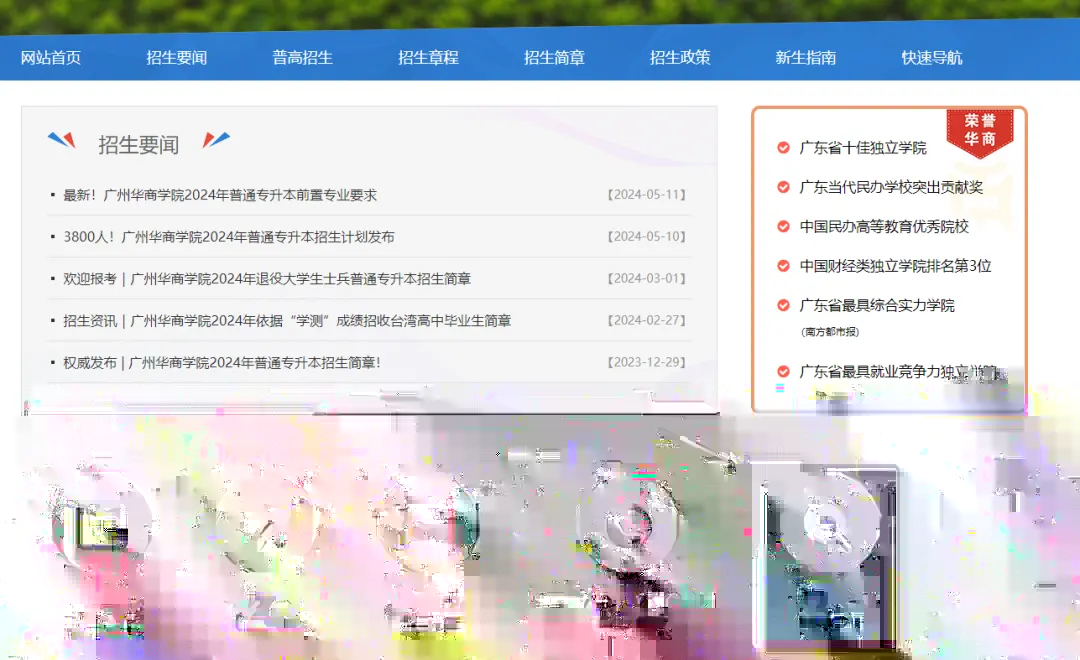Click the check icon next to 中国民办高等教育优秀院校
Screen dimensions: 1080x660
click(x=783, y=226)
